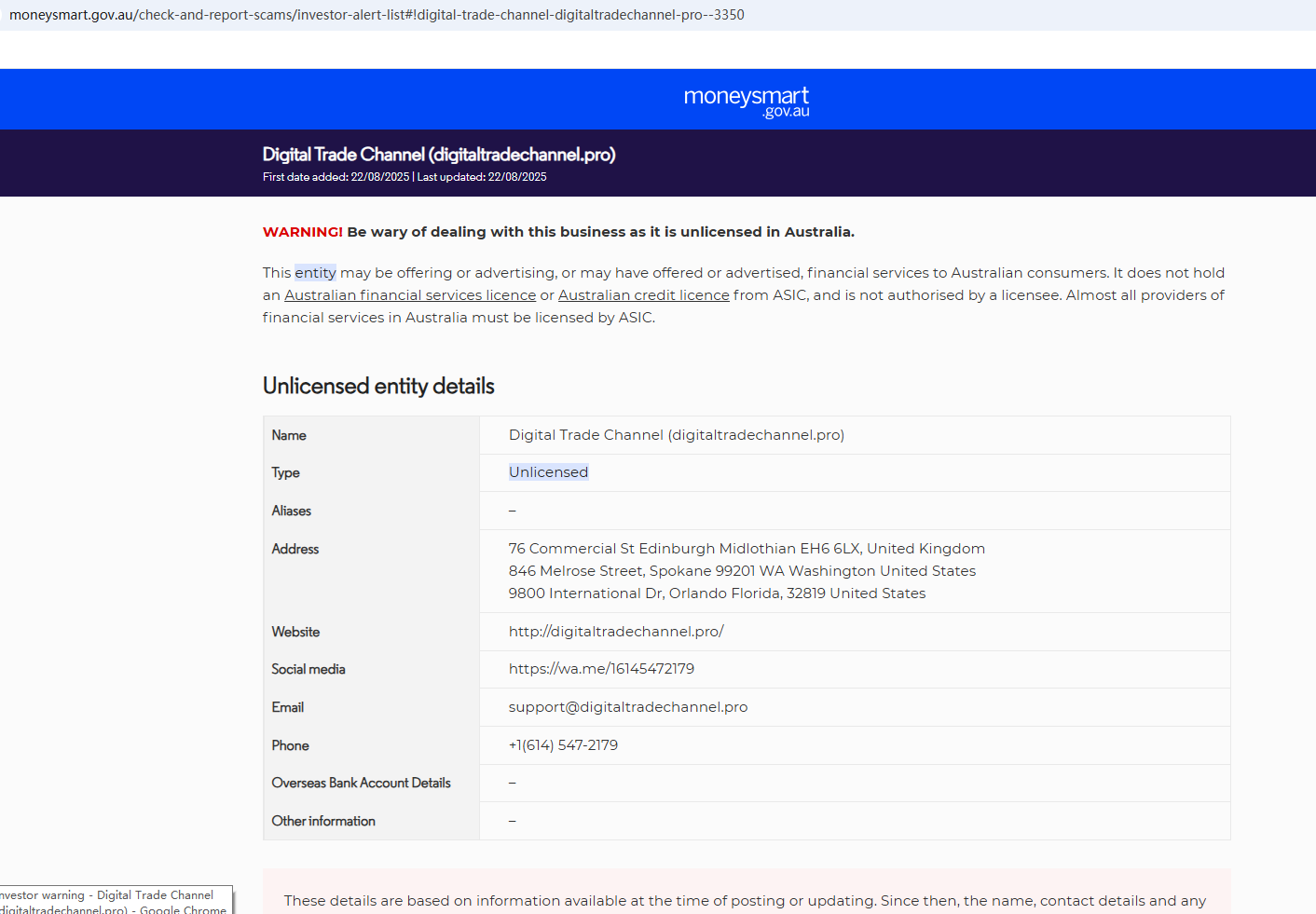
Task: Click the highlighted word entity
Action: pos(315,273)
